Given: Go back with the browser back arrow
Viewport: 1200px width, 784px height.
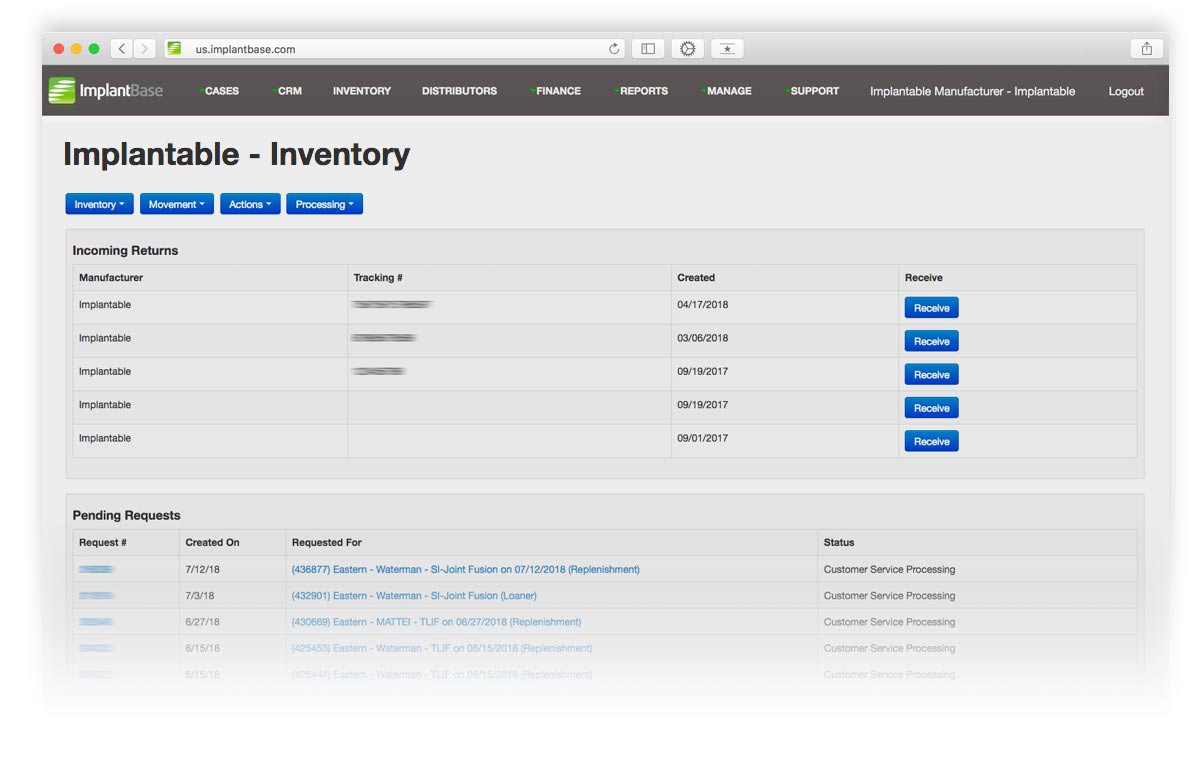Looking at the screenshot, I should 122,48.
